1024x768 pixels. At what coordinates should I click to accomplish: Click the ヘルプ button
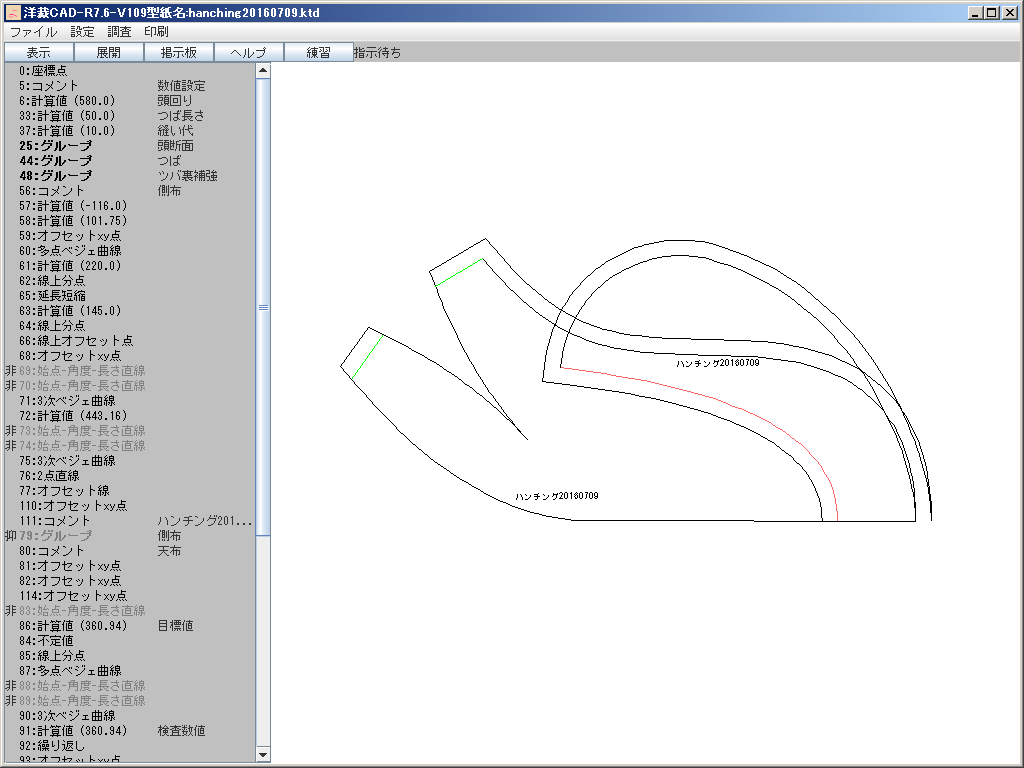(x=249, y=52)
